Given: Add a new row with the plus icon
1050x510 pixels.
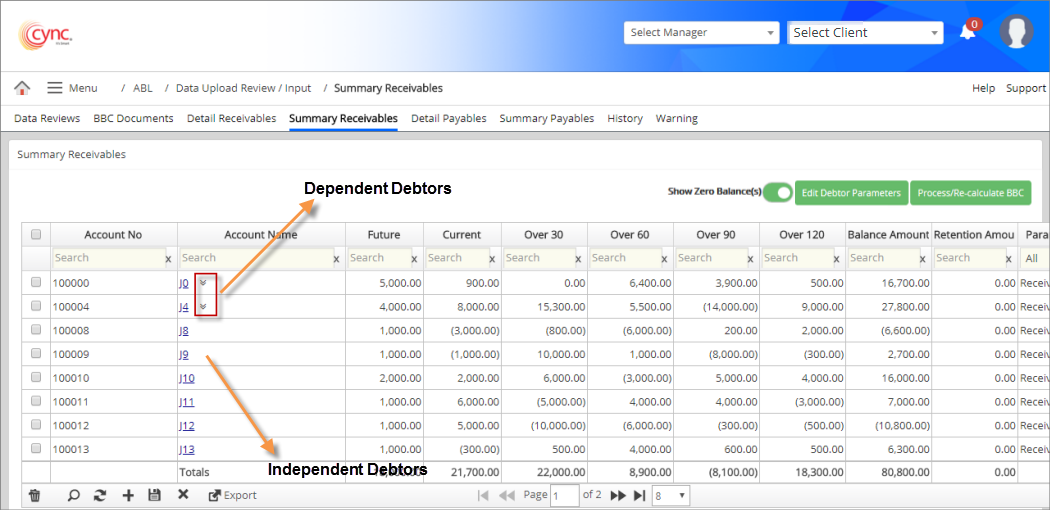Looking at the screenshot, I should point(127,495).
